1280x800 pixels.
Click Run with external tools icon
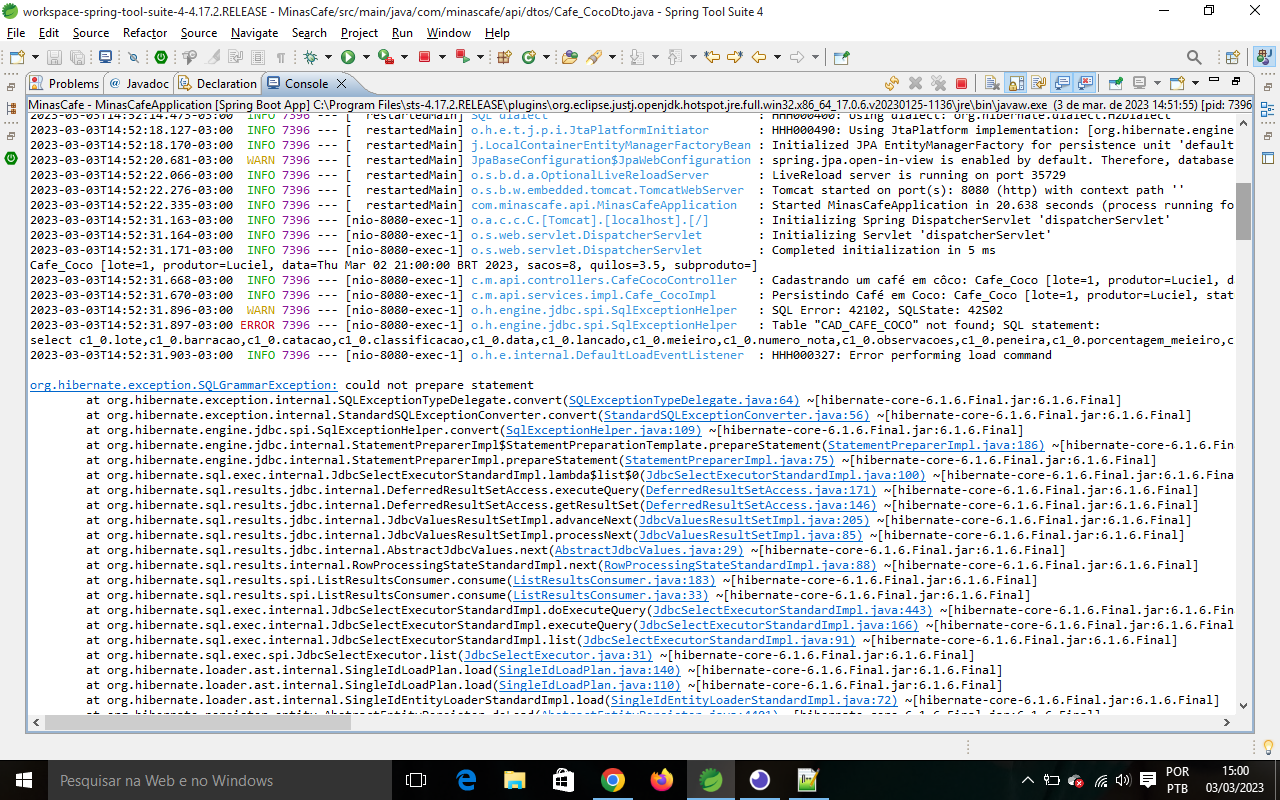[386, 57]
